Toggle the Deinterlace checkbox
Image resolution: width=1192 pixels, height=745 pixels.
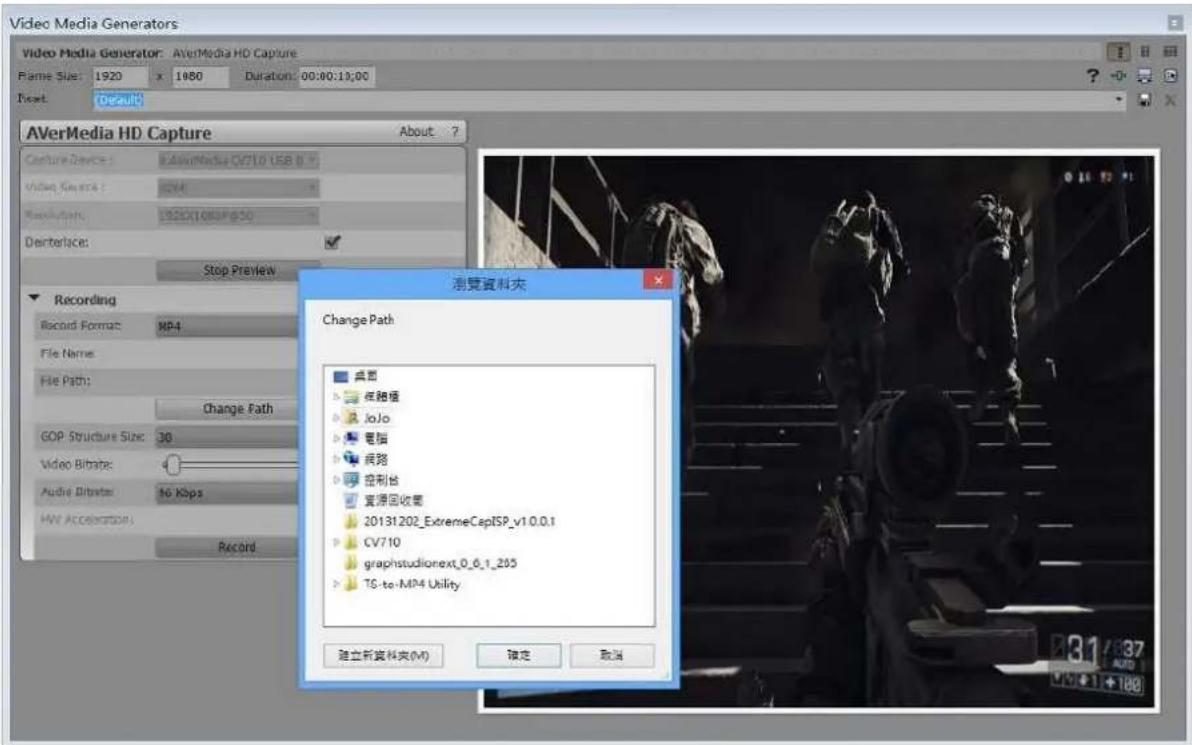[332, 242]
